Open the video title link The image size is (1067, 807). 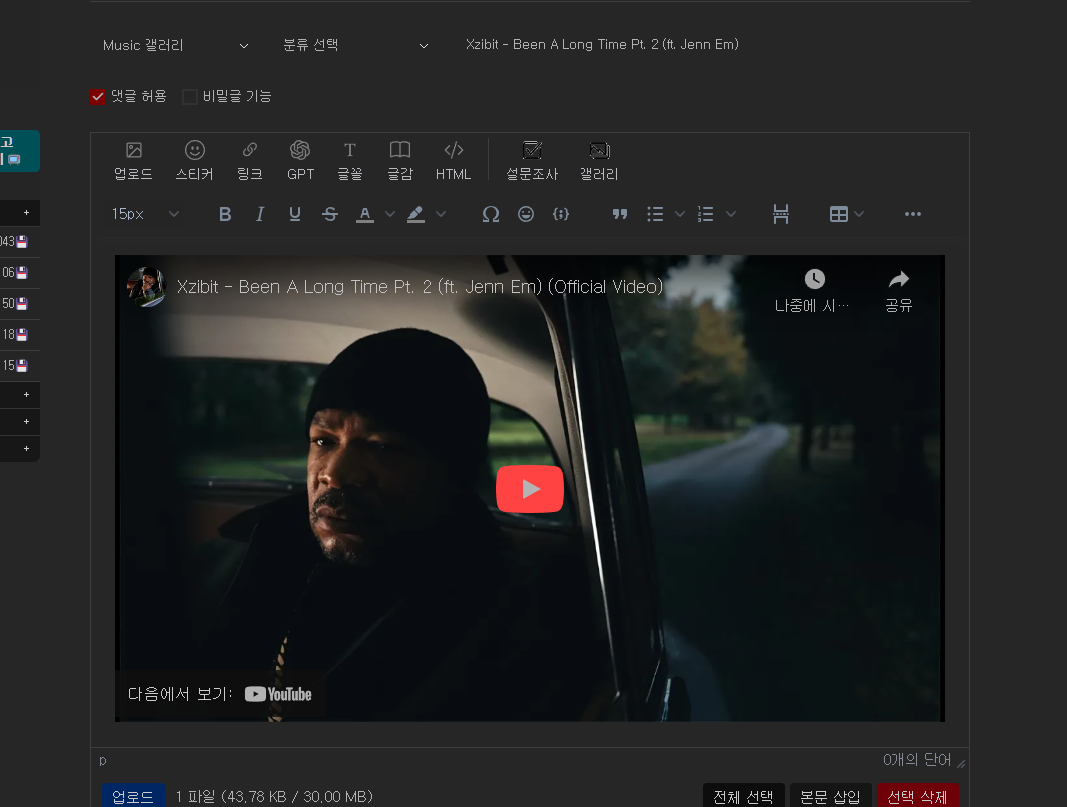(420, 286)
